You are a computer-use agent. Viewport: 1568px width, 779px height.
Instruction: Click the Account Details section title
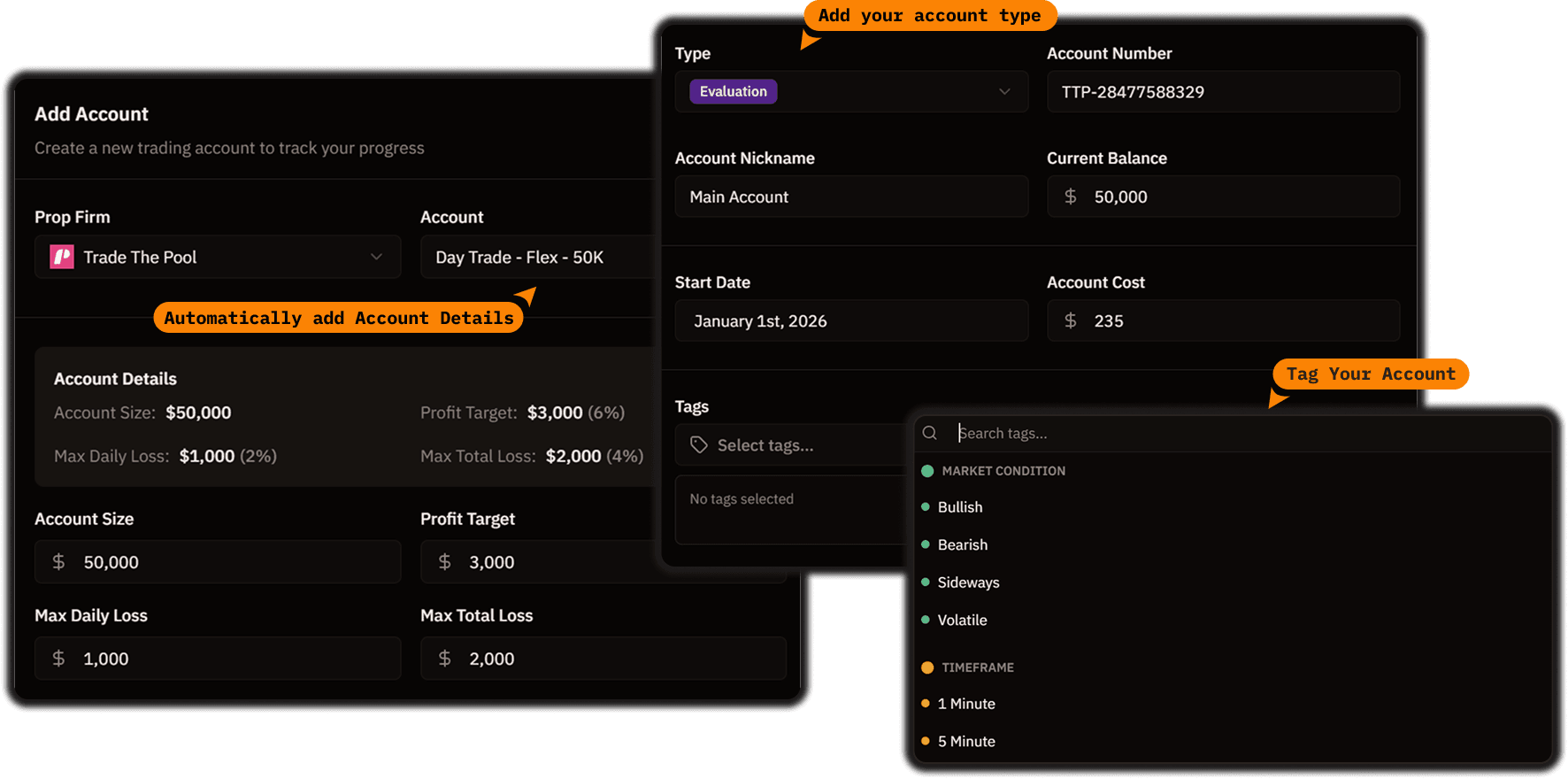(x=115, y=379)
